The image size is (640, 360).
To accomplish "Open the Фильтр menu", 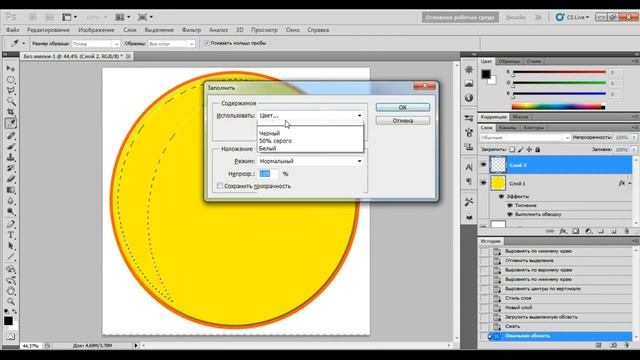I will pos(191,30).
